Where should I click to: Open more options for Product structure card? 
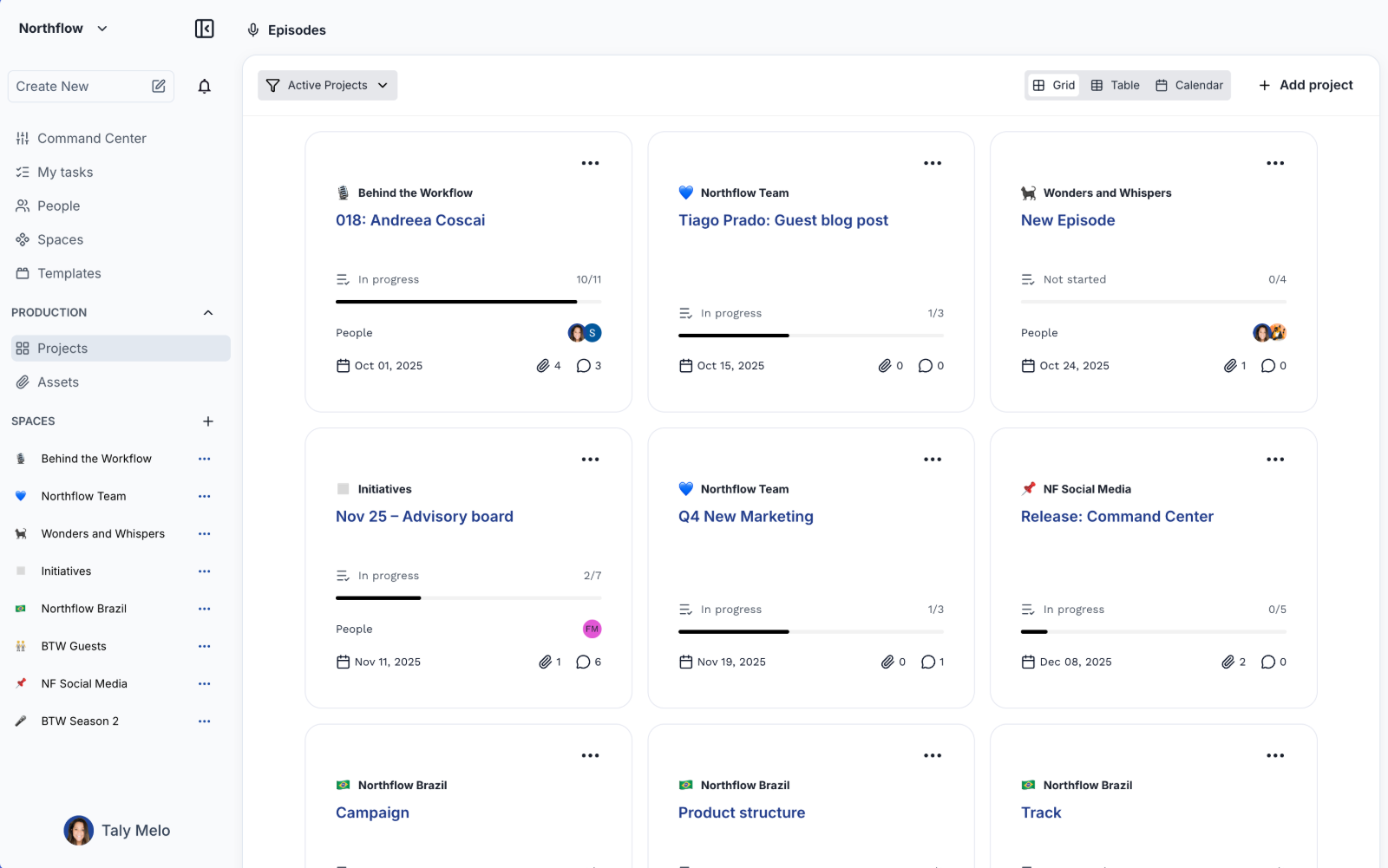tap(933, 756)
